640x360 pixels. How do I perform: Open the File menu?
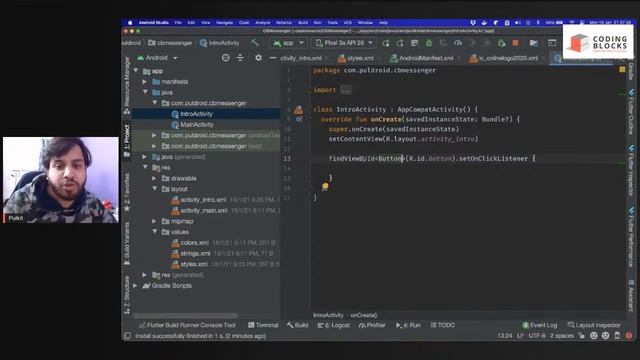[x=178, y=22]
